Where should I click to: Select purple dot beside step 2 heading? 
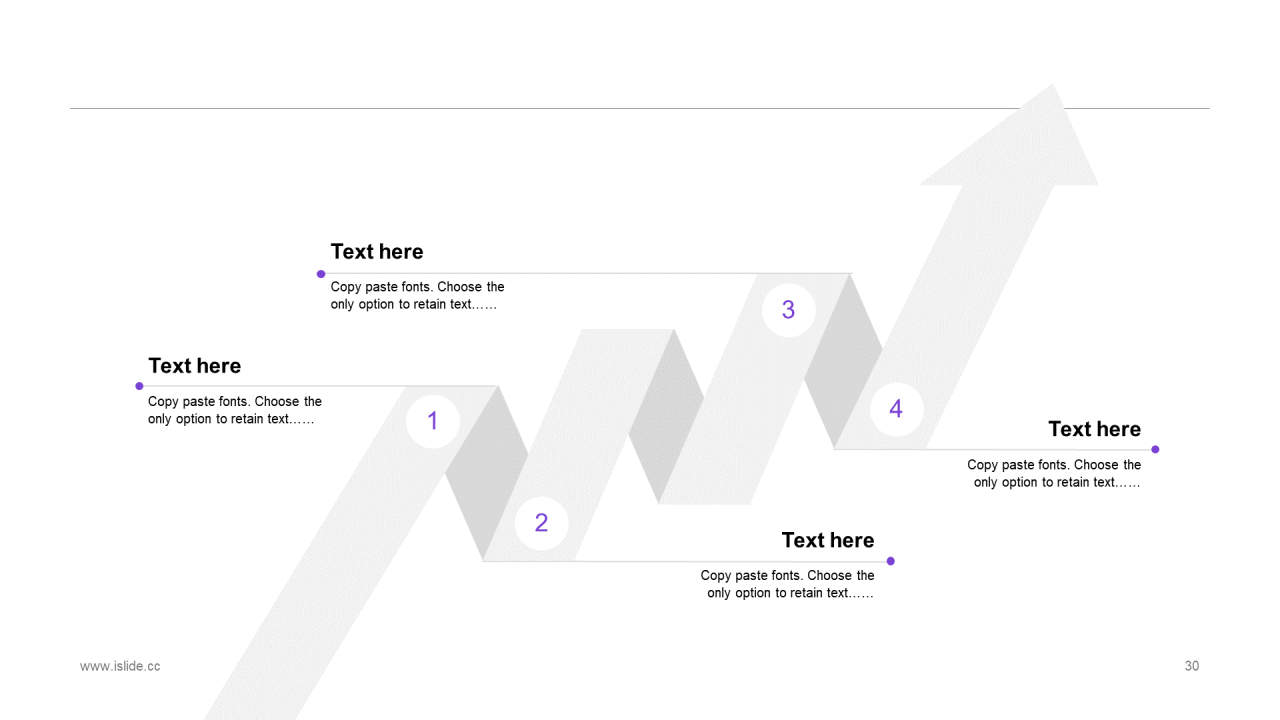tap(890, 561)
